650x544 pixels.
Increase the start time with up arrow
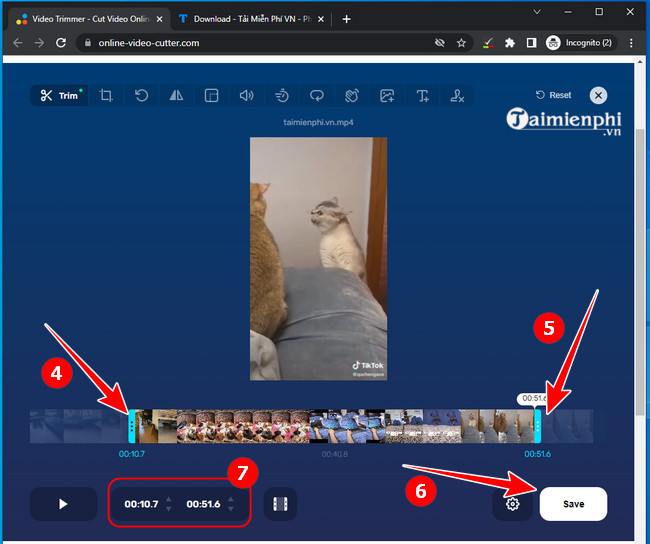(x=168, y=499)
